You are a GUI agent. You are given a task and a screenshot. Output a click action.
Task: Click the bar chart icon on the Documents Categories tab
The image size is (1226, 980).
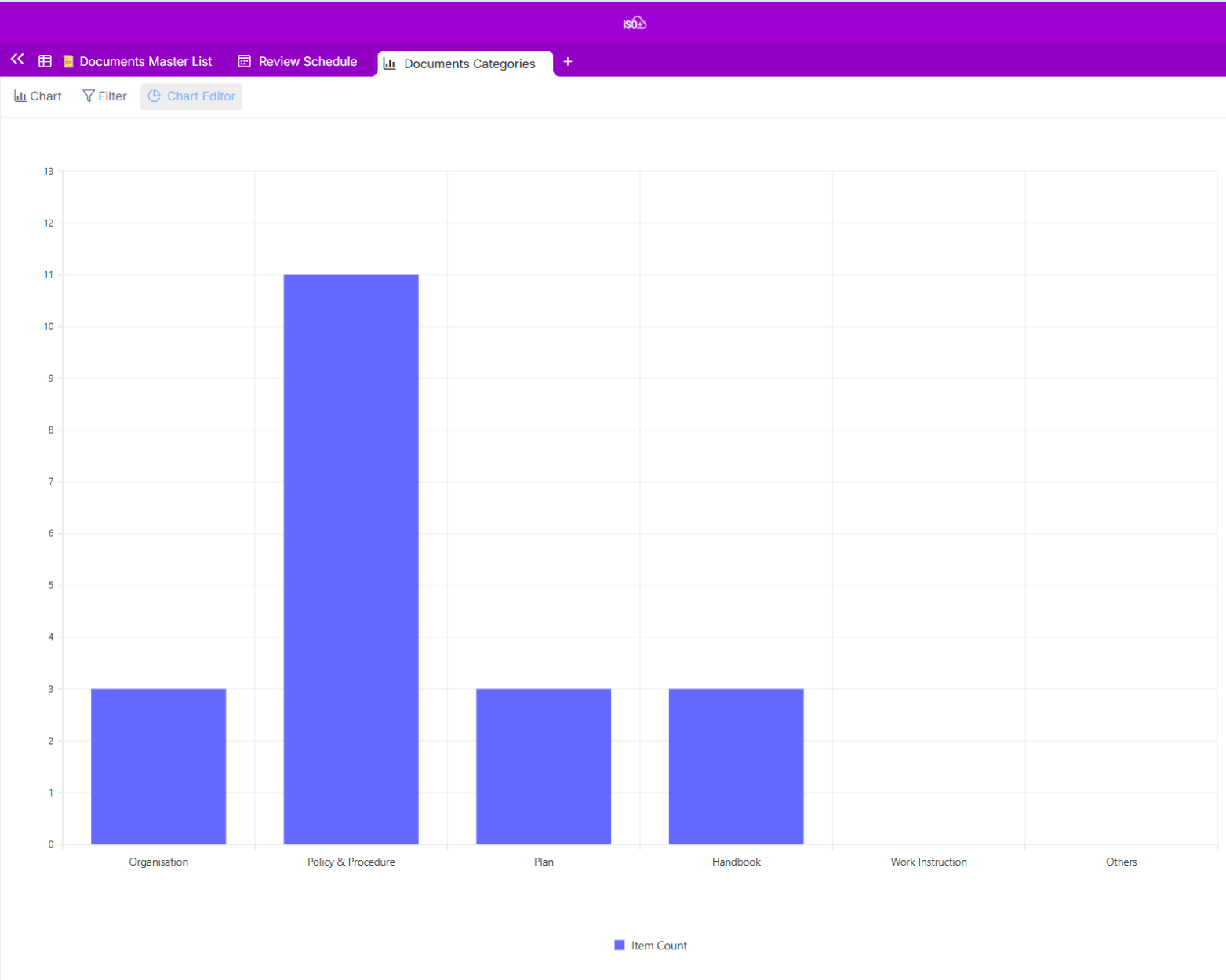tap(390, 64)
